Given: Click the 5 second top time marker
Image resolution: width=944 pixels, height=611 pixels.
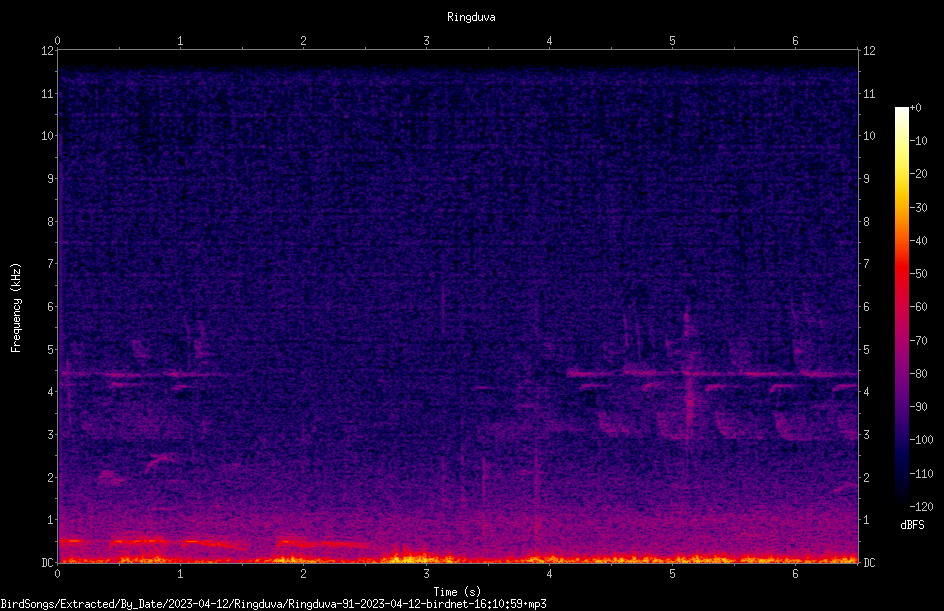Looking at the screenshot, I should click(672, 40).
